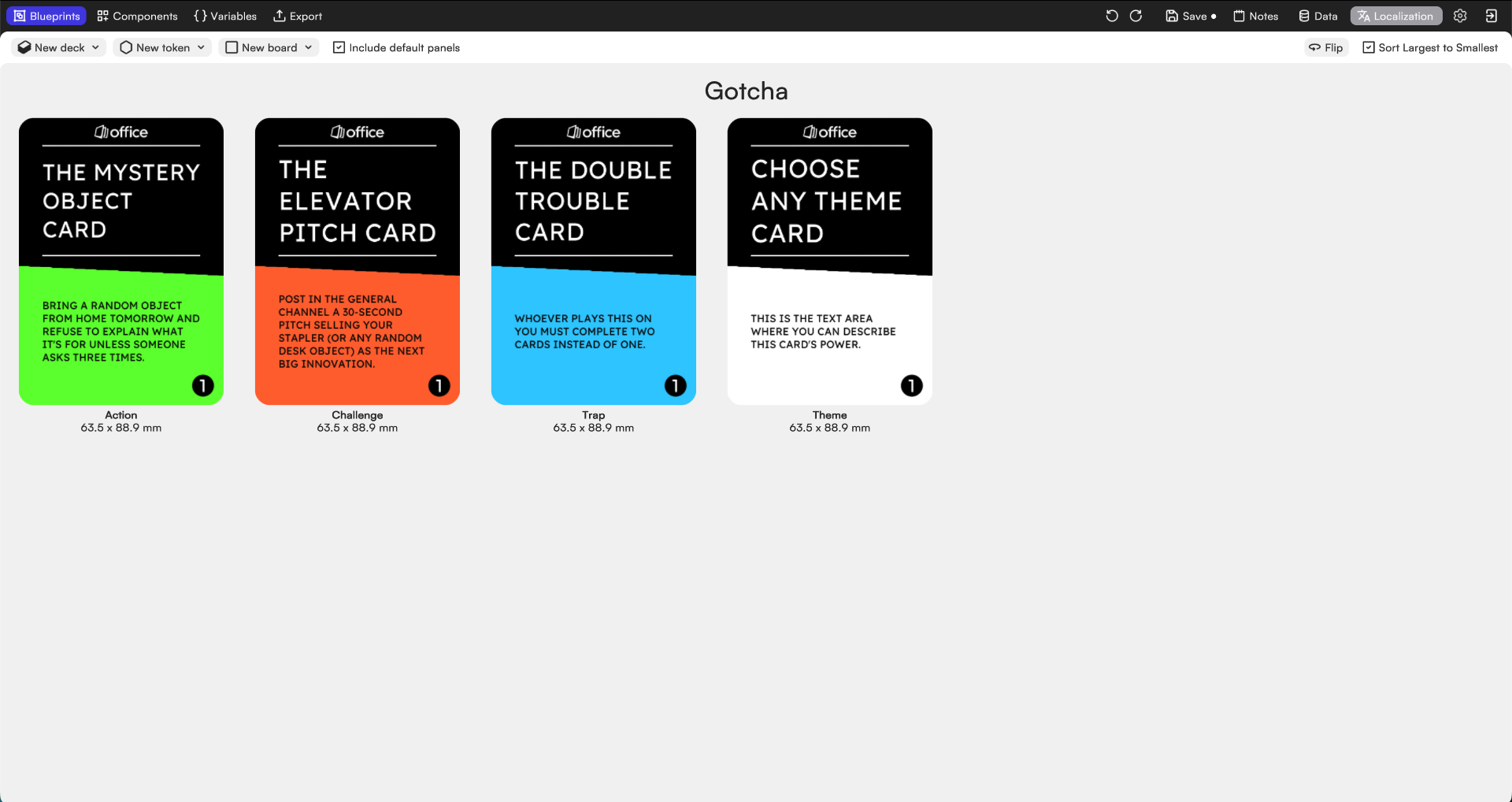Image resolution: width=1512 pixels, height=802 pixels.
Task: Select the Theme card blueprint thumbnail
Action: [x=830, y=262]
